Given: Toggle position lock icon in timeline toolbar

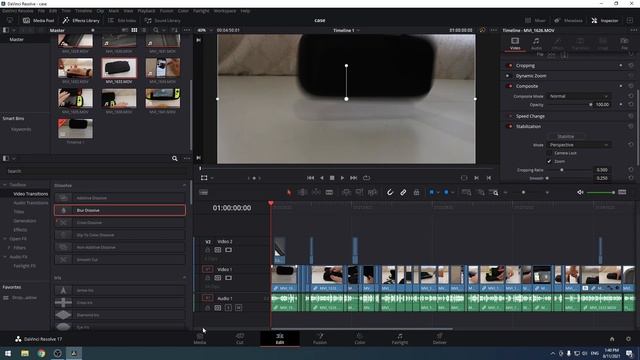Looking at the screenshot, I should 416,192.
